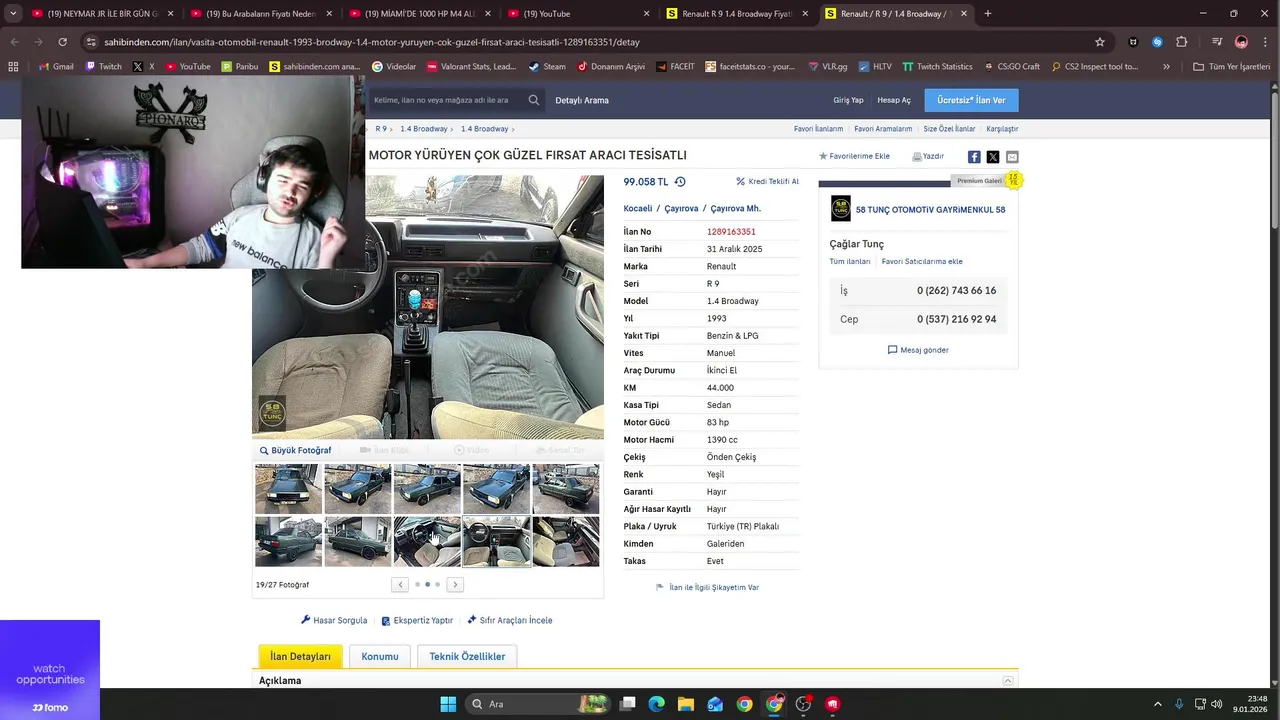
Task: Bookmark this page with the star icon
Action: pyautogui.click(x=1100, y=42)
